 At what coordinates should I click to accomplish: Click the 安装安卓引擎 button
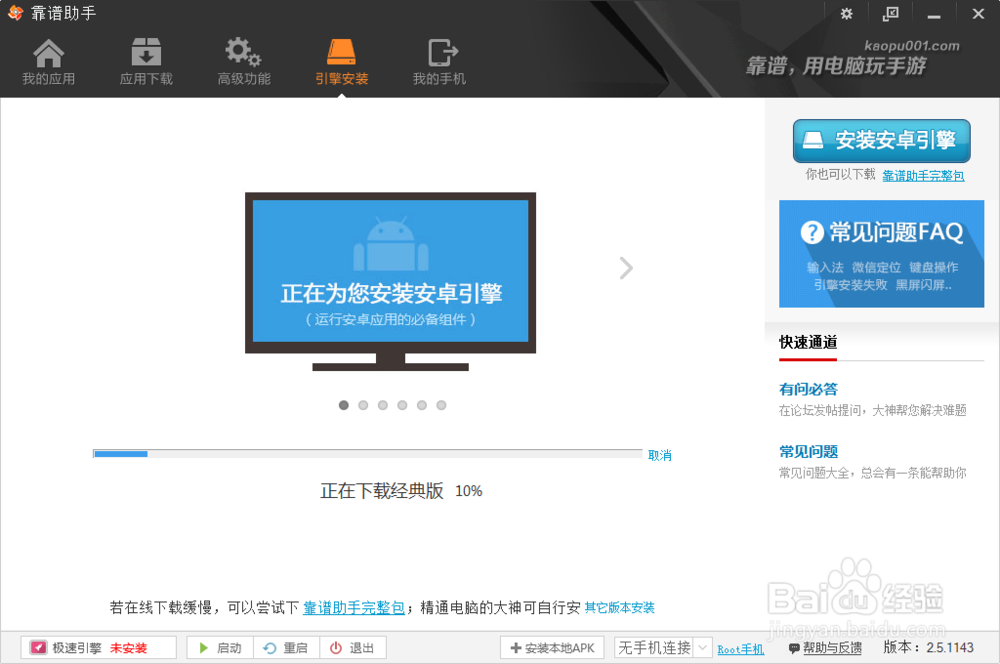(881, 141)
